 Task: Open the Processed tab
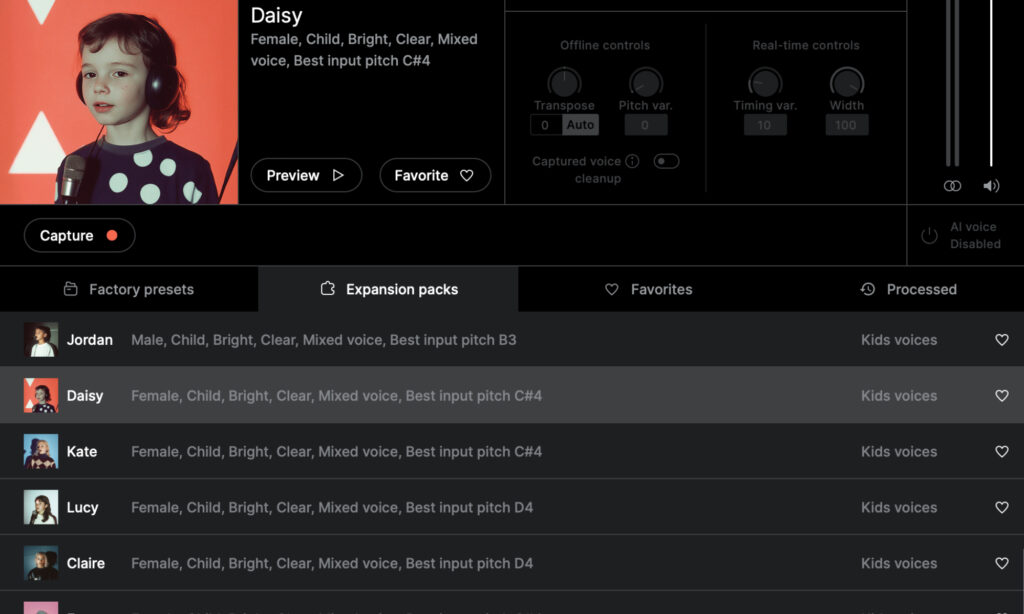[x=908, y=290]
